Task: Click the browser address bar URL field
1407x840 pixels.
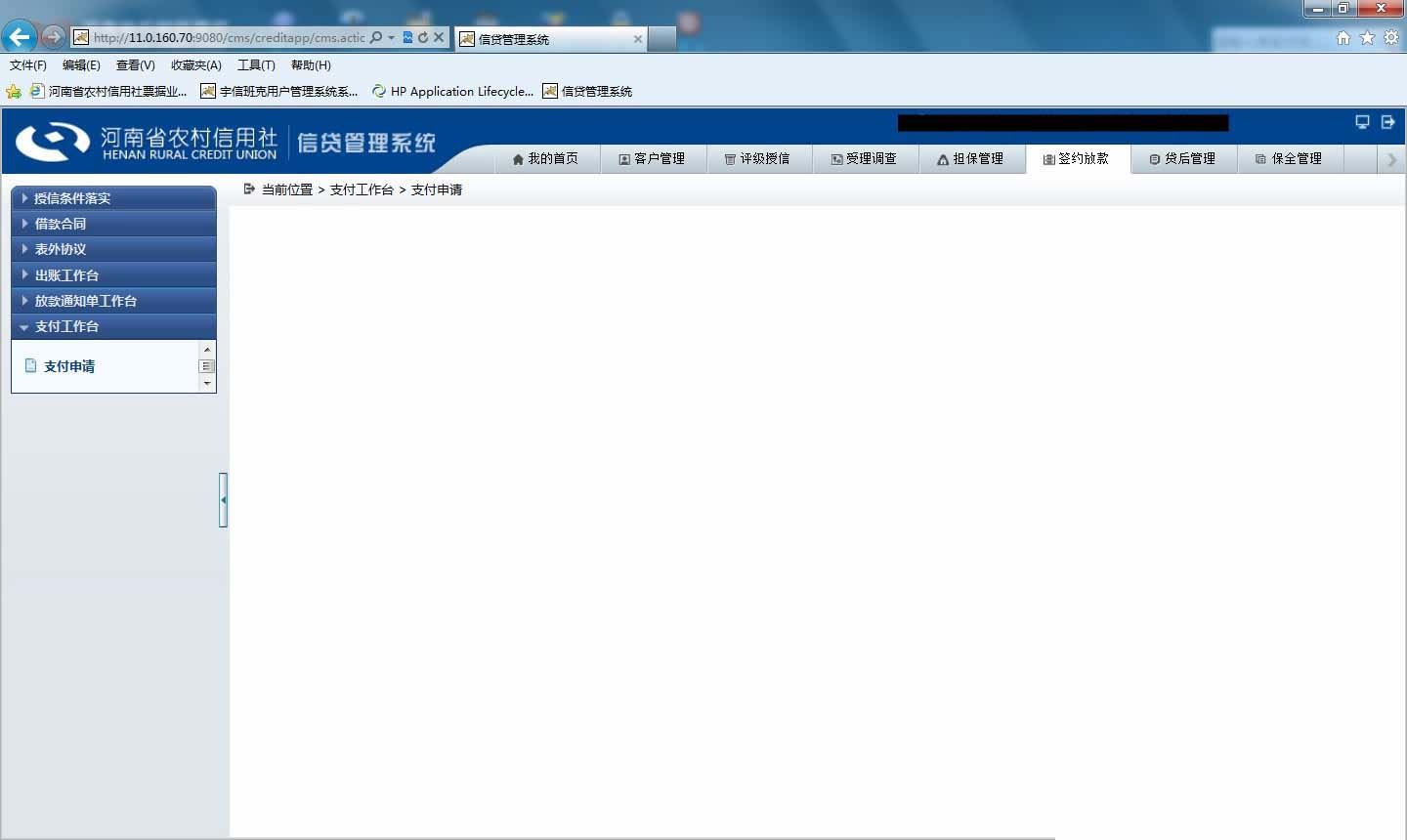Action: click(229, 37)
